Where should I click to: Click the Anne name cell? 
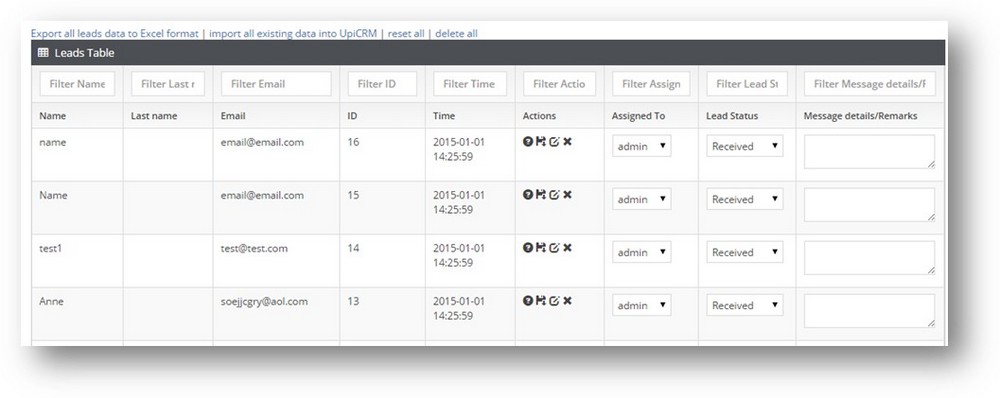tap(52, 302)
